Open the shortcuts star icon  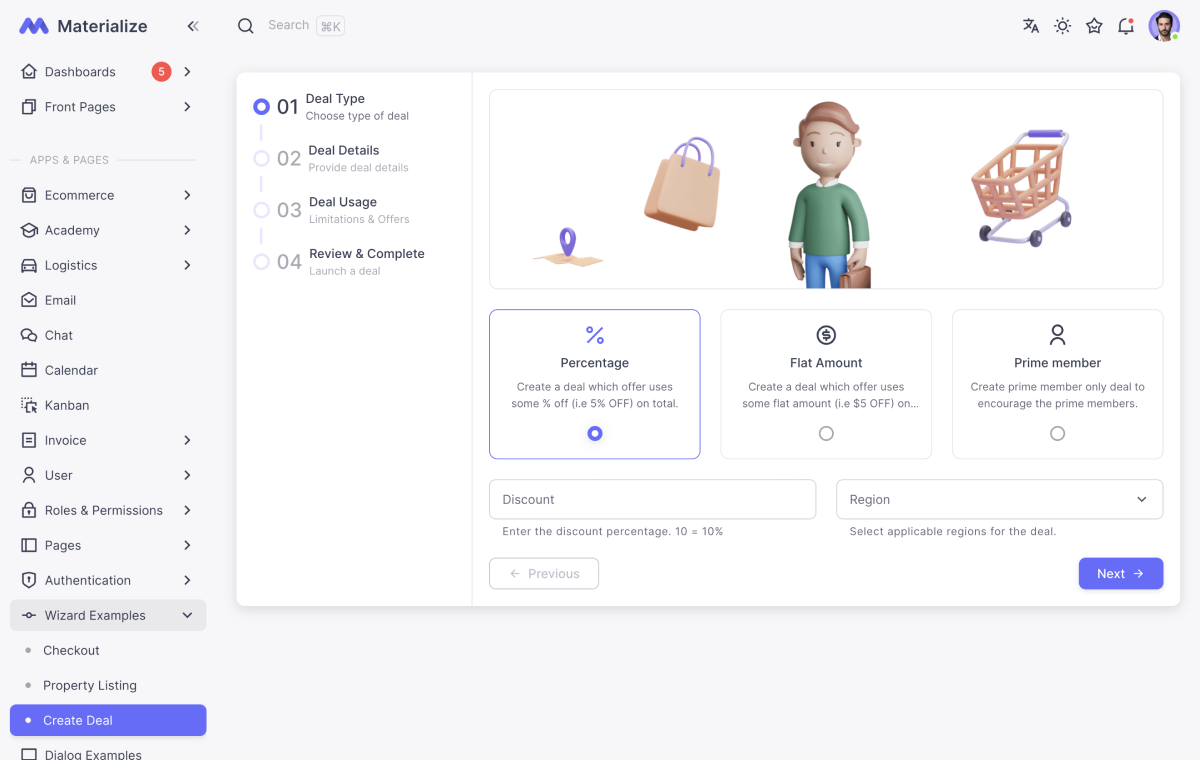pos(1094,26)
